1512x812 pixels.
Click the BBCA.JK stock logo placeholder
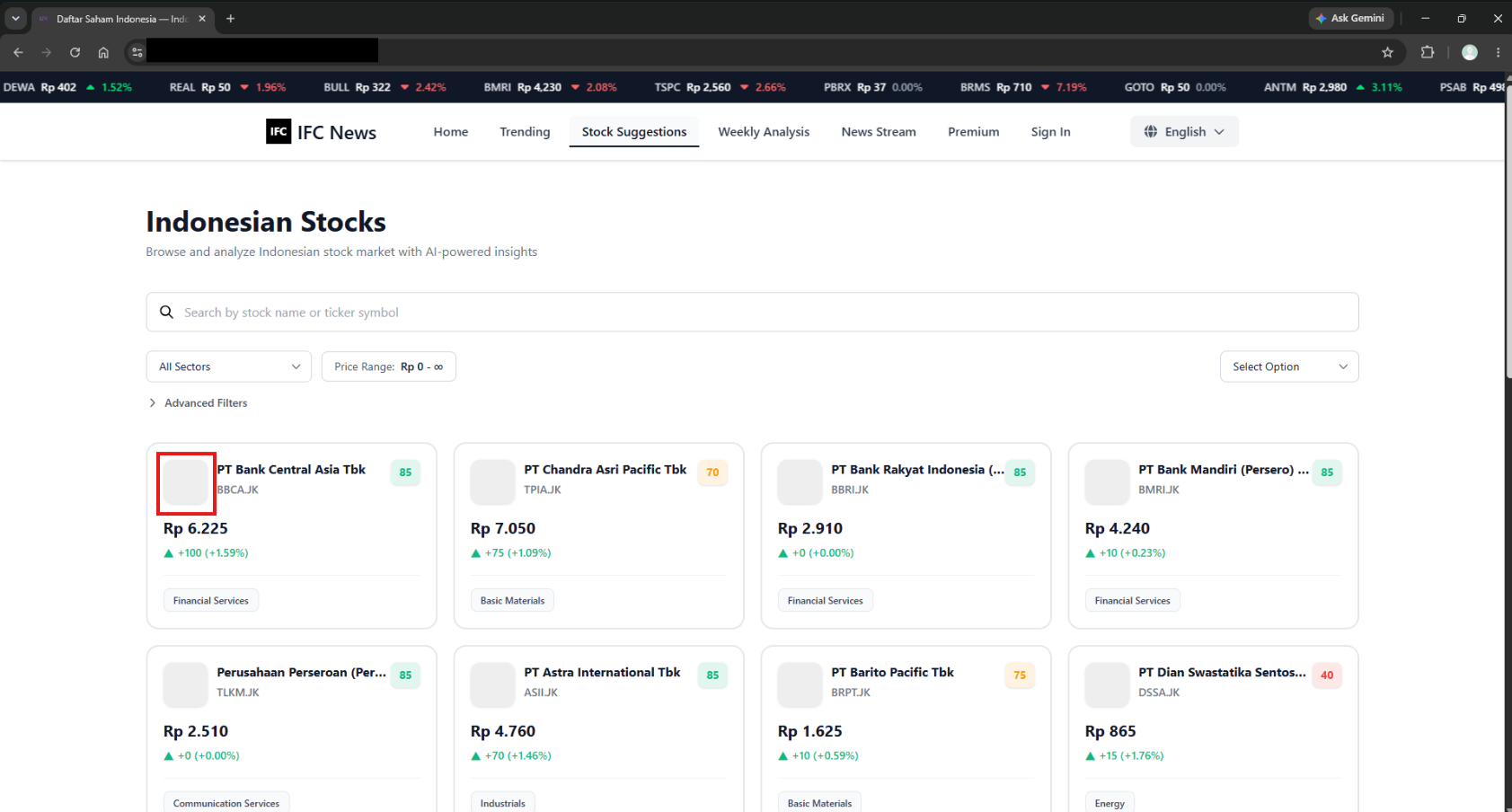[x=186, y=482]
